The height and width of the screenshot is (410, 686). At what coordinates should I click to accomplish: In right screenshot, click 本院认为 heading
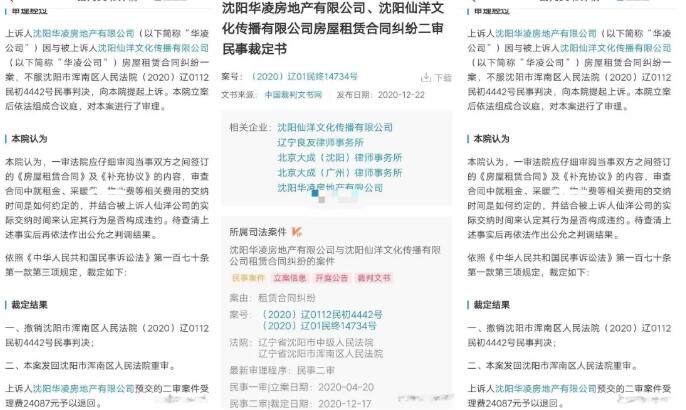click(491, 139)
